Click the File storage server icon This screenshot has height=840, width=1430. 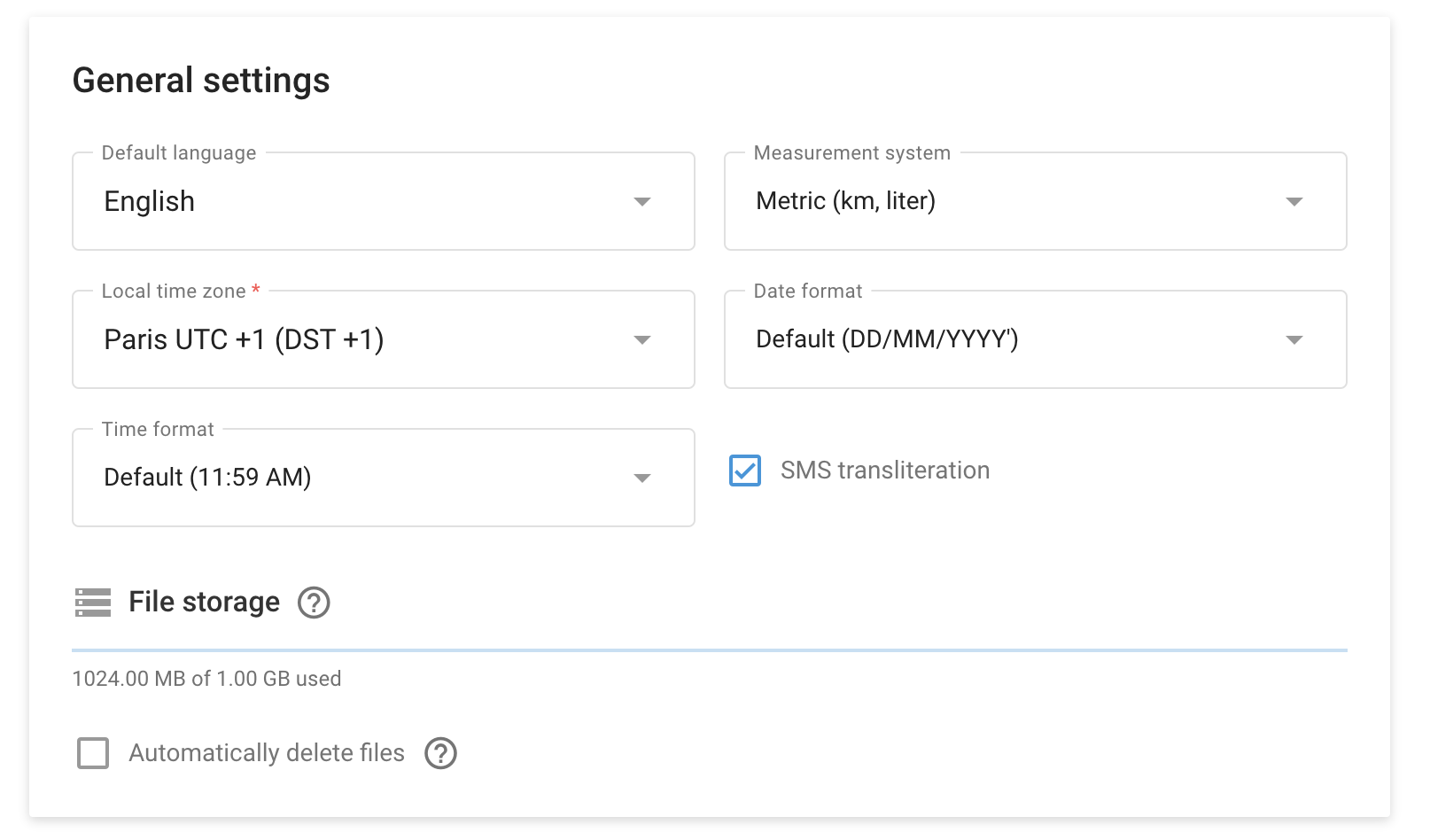[x=93, y=603]
